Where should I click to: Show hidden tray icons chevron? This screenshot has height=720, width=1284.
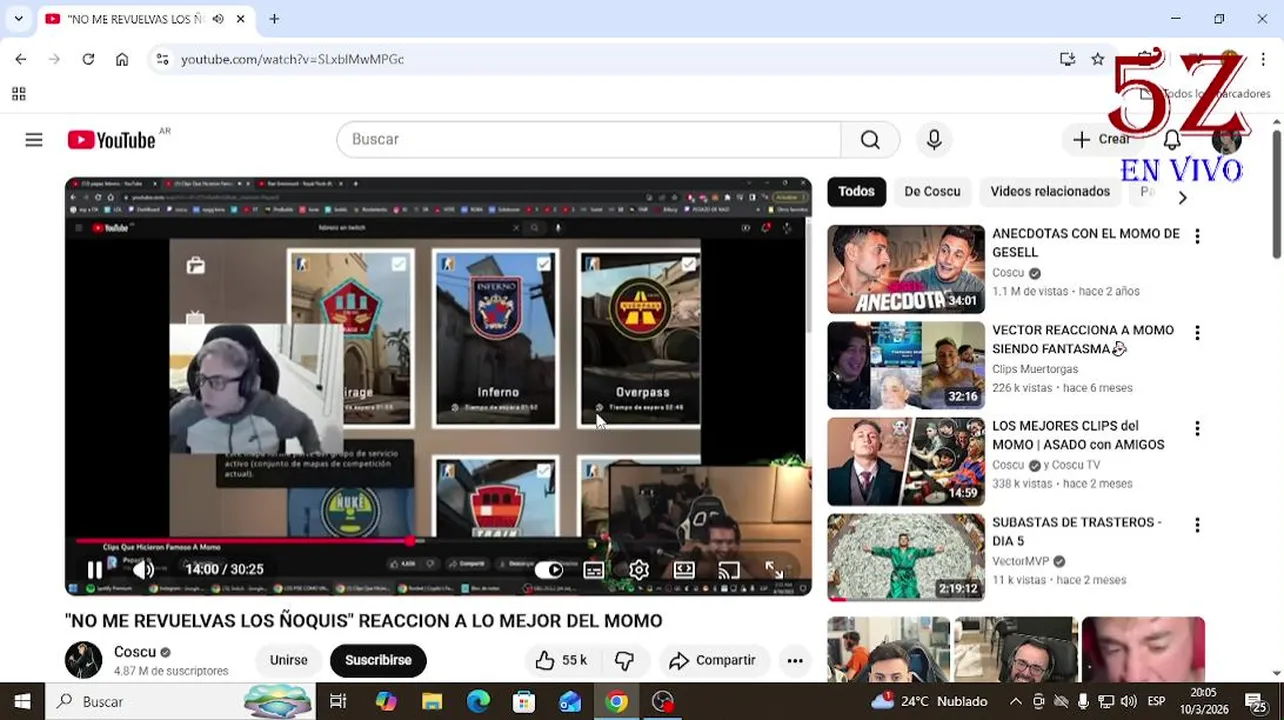click(x=1015, y=702)
